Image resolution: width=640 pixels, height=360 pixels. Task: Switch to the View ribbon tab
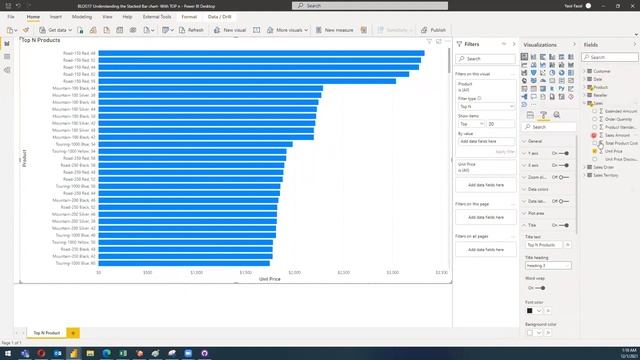pyautogui.click(x=107, y=17)
